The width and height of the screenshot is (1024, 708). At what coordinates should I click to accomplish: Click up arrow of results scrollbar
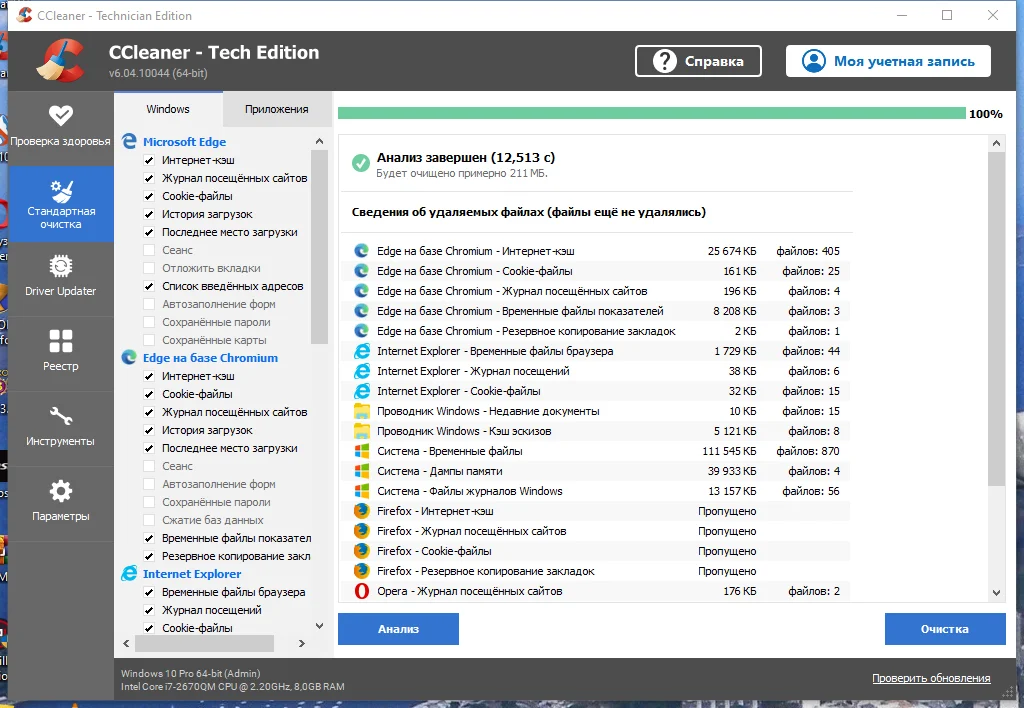click(996, 143)
